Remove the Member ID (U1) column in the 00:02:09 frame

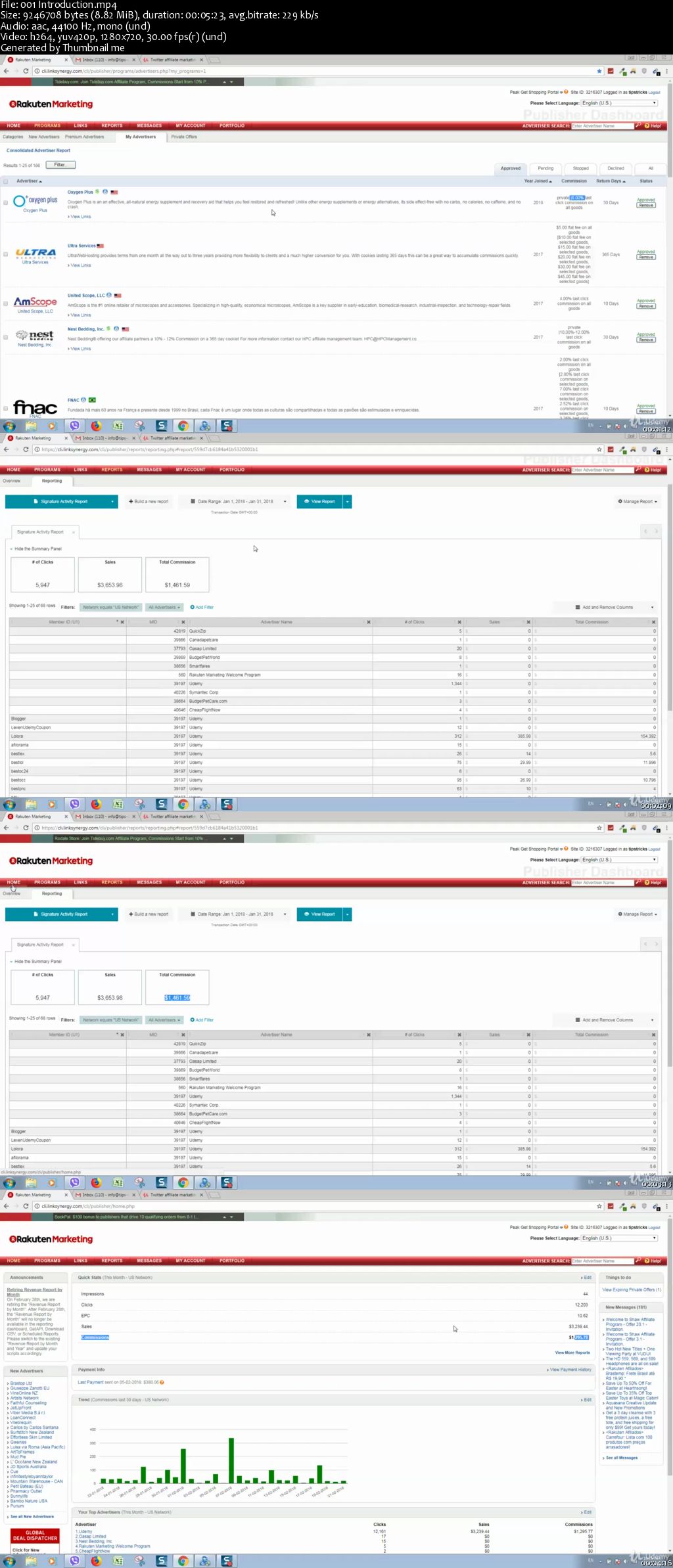tap(122, 622)
